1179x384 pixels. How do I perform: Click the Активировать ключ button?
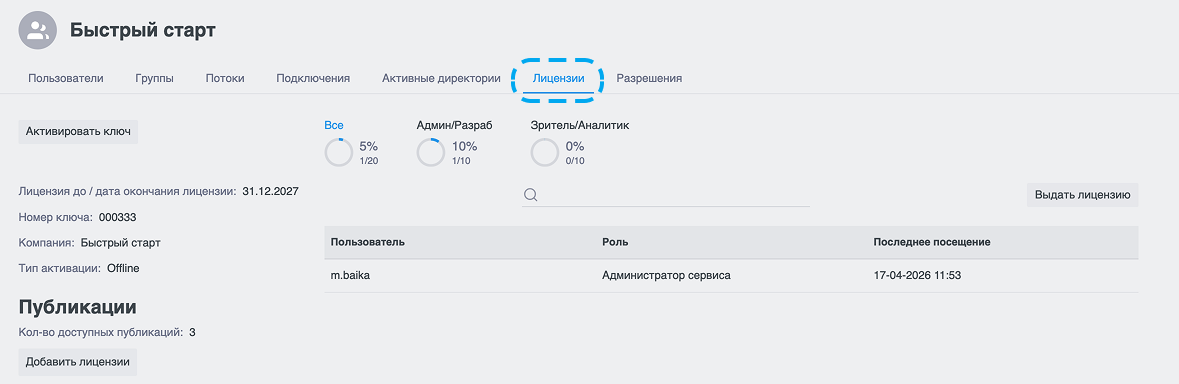pyautogui.click(x=78, y=132)
